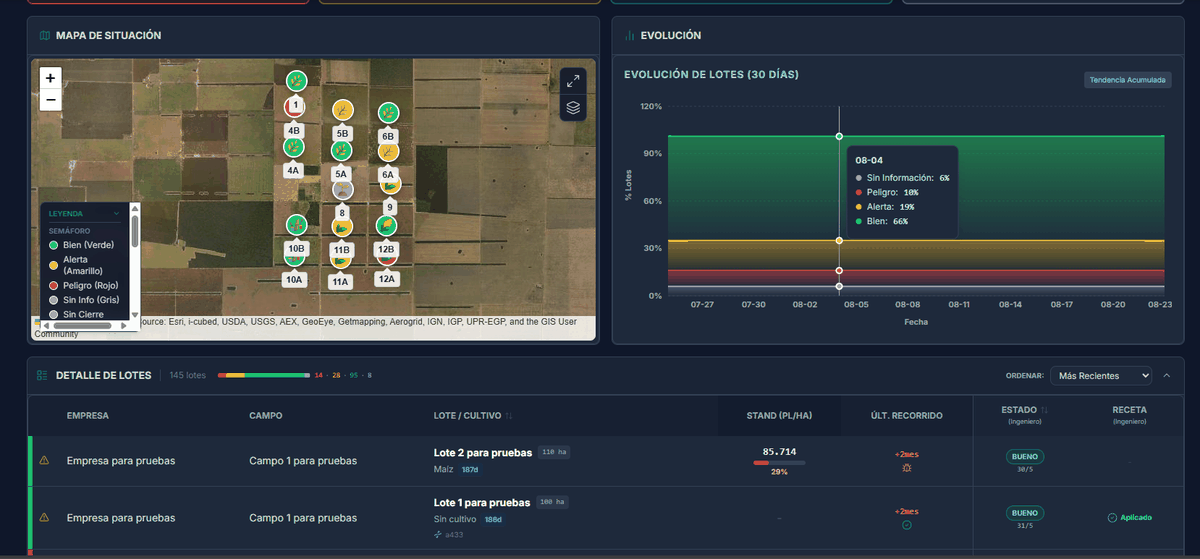Zoom in on the situation map
Screen dimensions: 1200x559
tap(50, 77)
